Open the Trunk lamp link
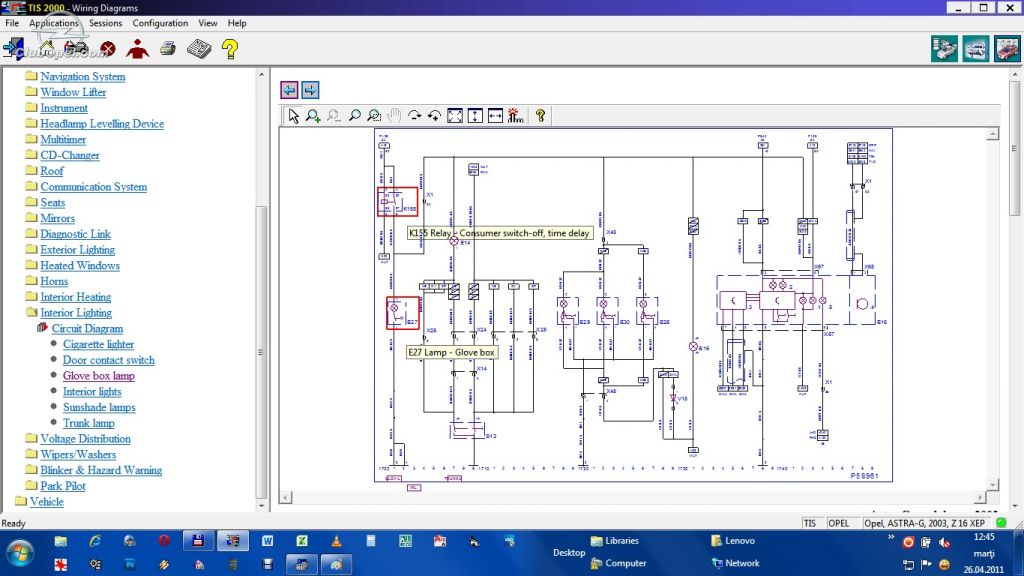1024x576 pixels. pos(88,423)
